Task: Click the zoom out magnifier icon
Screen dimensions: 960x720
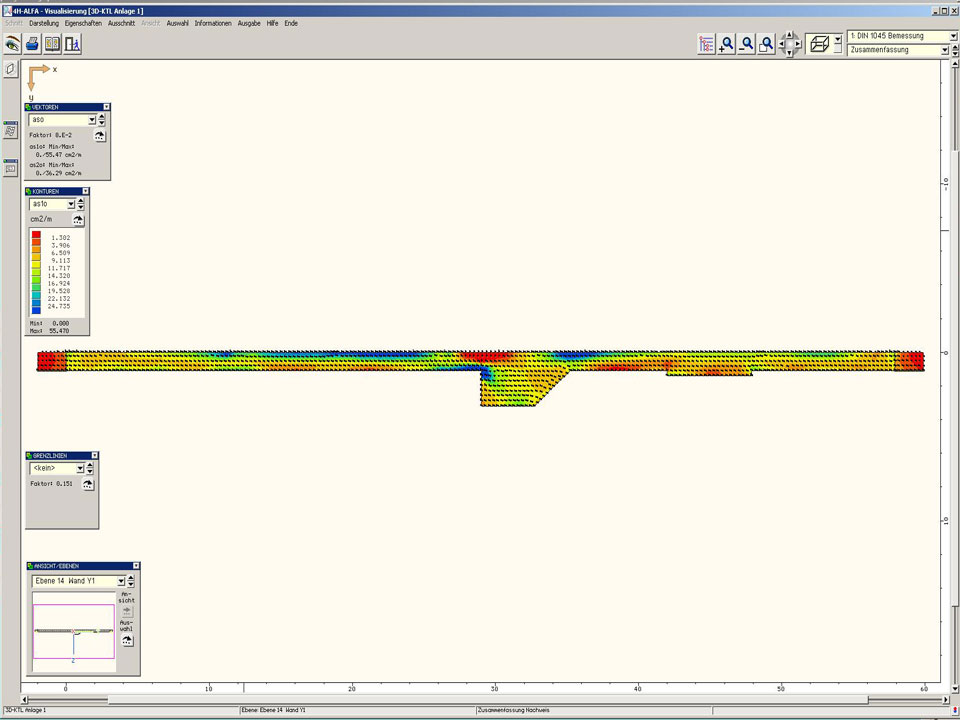Action: pos(747,44)
